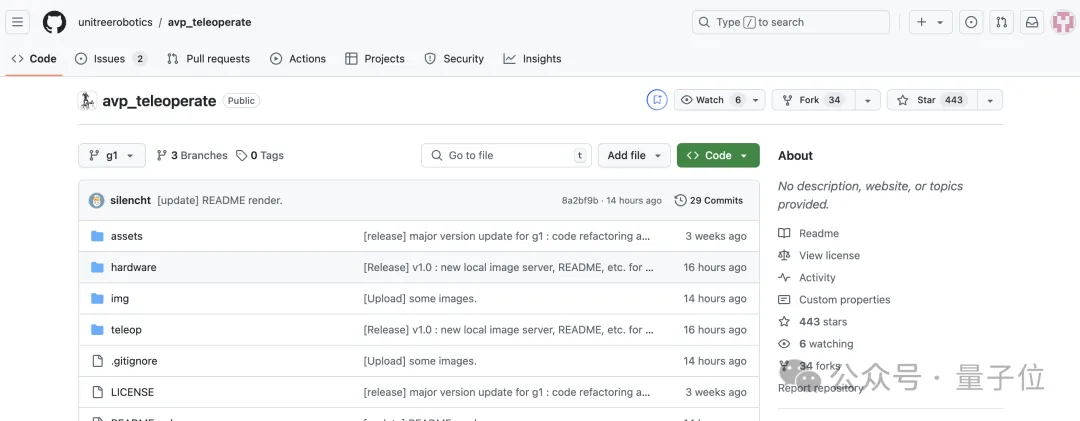The height and width of the screenshot is (421, 1080).
Task: Expand the green Code dropdown
Action: click(718, 155)
